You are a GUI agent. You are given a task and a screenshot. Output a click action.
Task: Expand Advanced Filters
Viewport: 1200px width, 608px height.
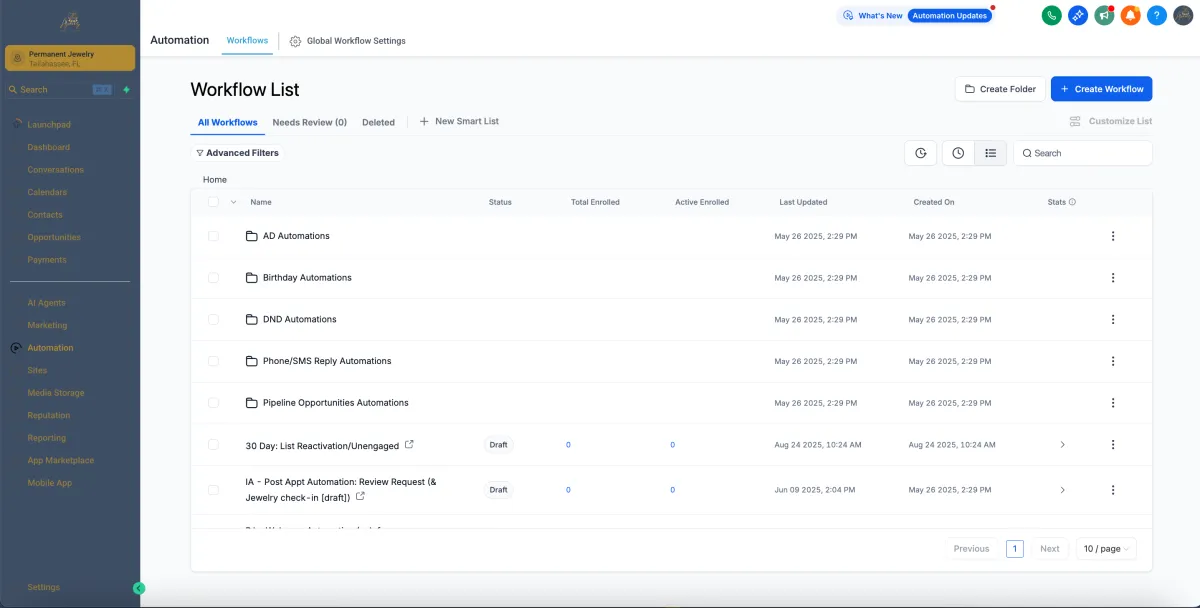pyautogui.click(x=237, y=153)
